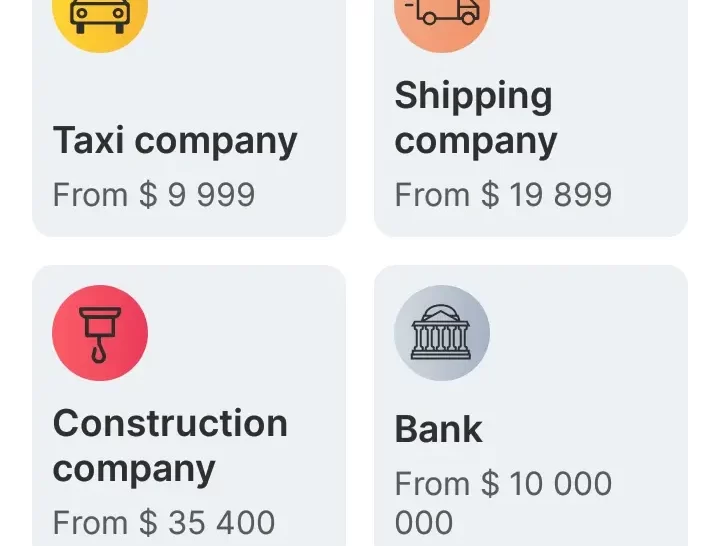The image size is (720, 546).
Task: Click the 'From $ 19 899' price
Action: (x=503, y=194)
